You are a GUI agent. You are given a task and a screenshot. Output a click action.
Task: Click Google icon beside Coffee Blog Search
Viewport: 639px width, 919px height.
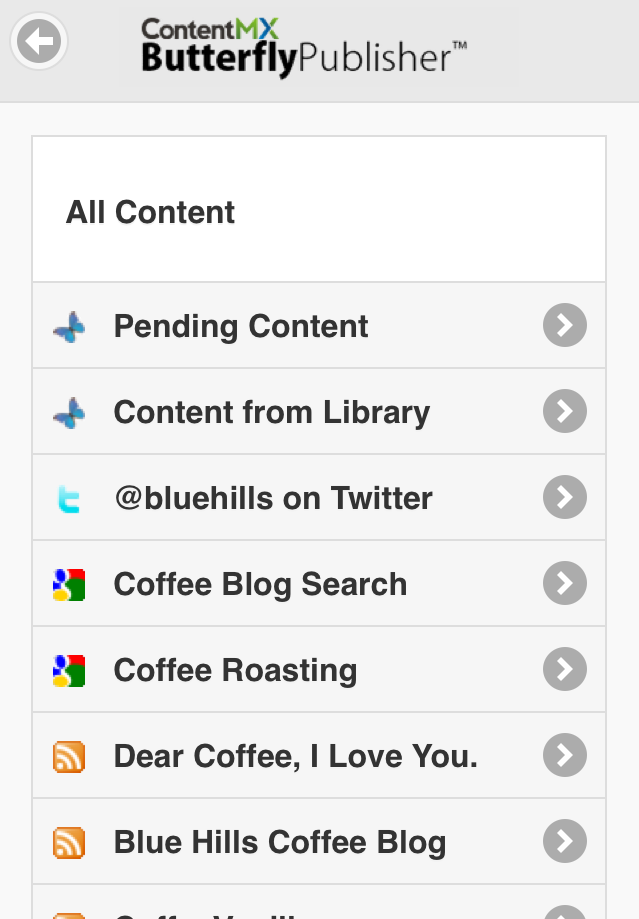pyautogui.click(x=69, y=584)
